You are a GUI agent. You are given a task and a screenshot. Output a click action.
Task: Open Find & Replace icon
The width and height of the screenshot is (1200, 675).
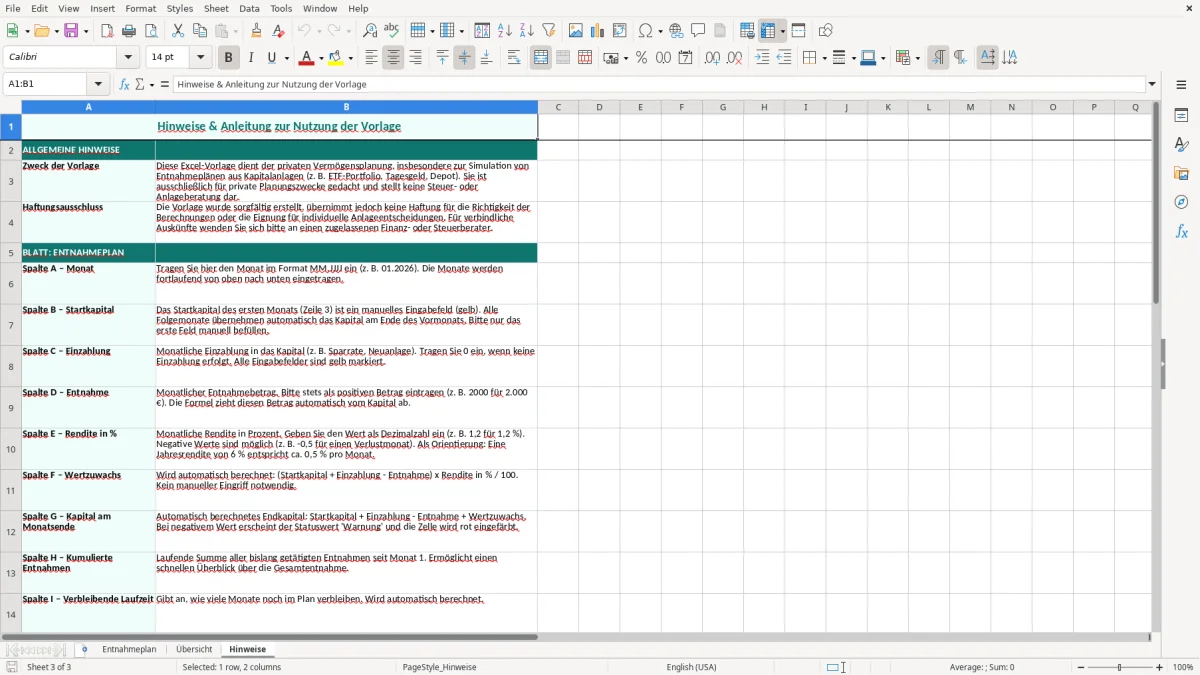click(x=370, y=31)
